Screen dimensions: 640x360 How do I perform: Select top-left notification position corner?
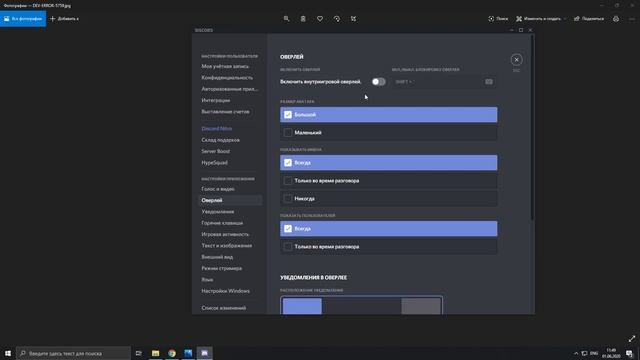click(302, 306)
